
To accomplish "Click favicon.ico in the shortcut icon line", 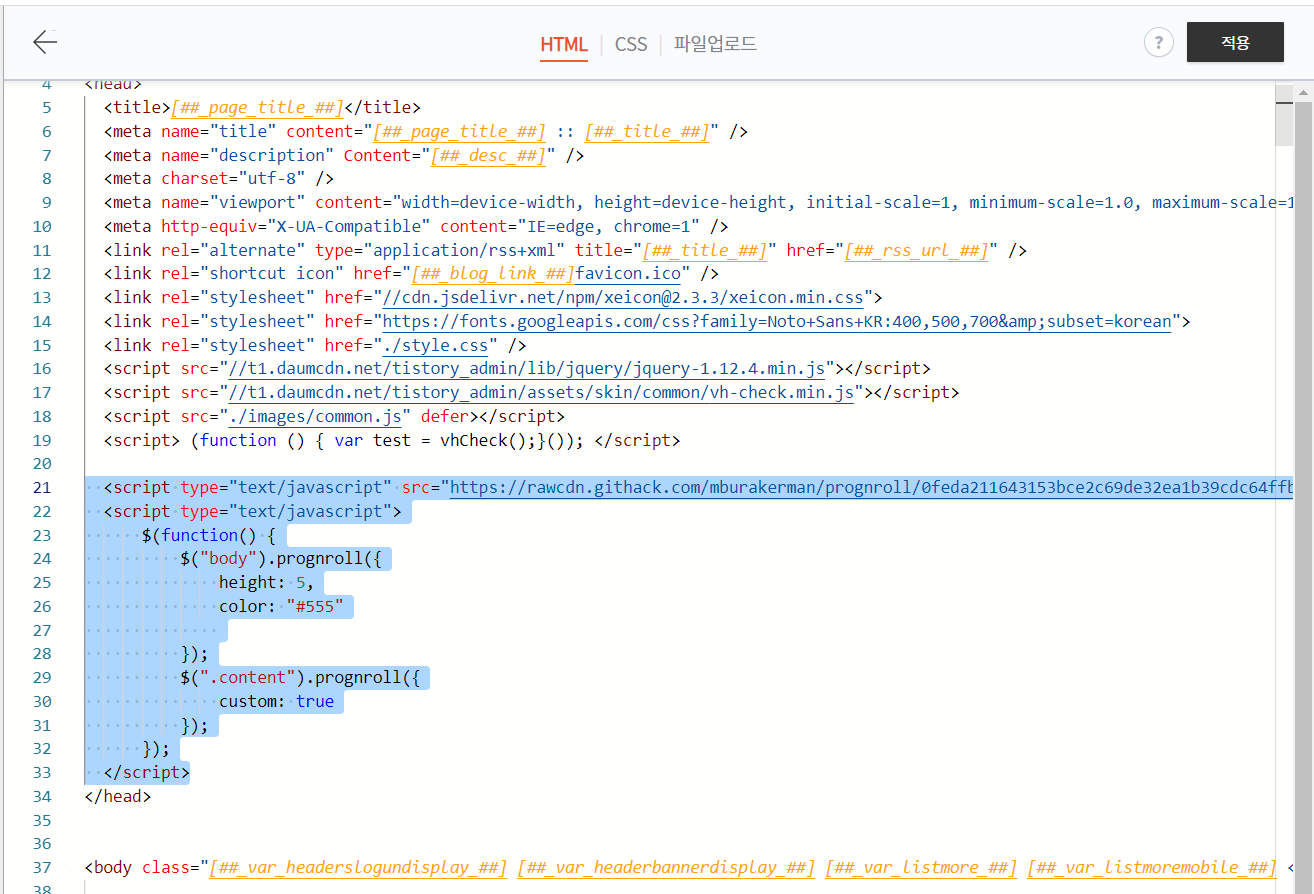I will [627, 273].
